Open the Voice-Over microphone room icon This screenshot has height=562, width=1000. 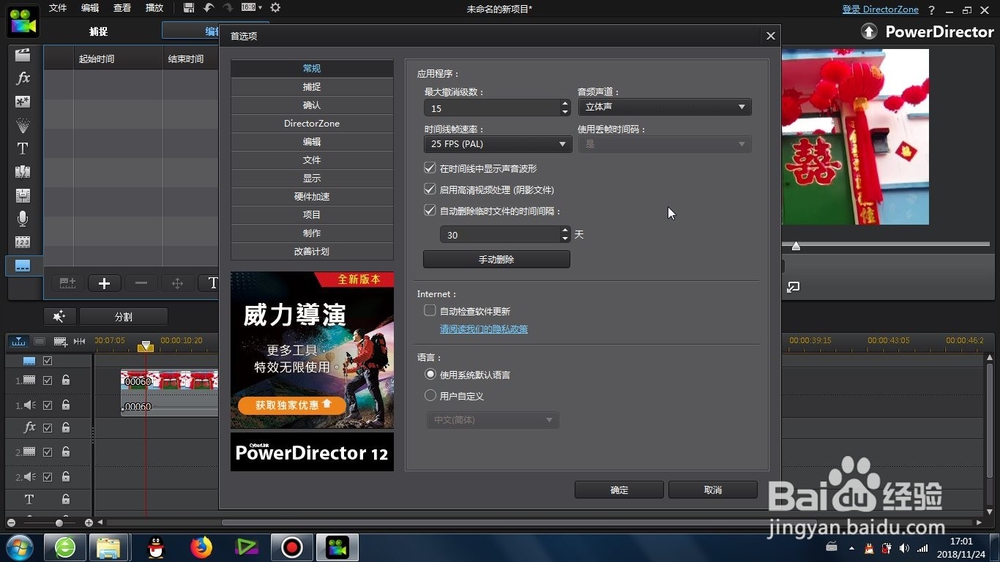point(22,219)
